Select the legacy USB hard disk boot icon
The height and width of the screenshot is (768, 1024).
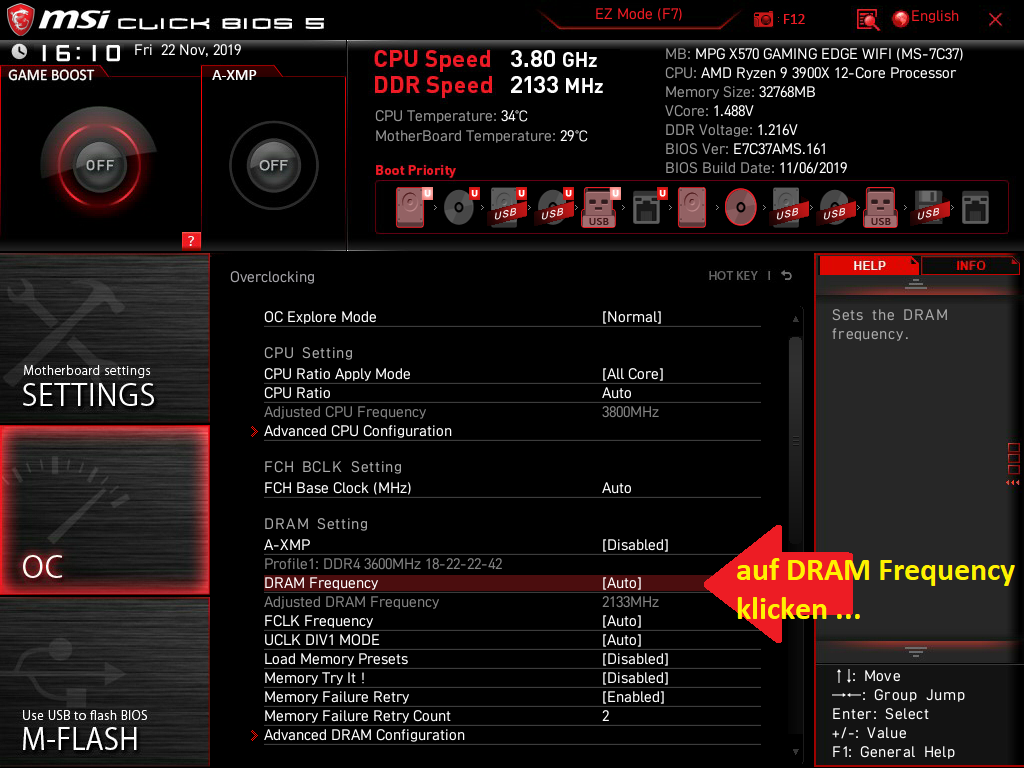point(788,208)
